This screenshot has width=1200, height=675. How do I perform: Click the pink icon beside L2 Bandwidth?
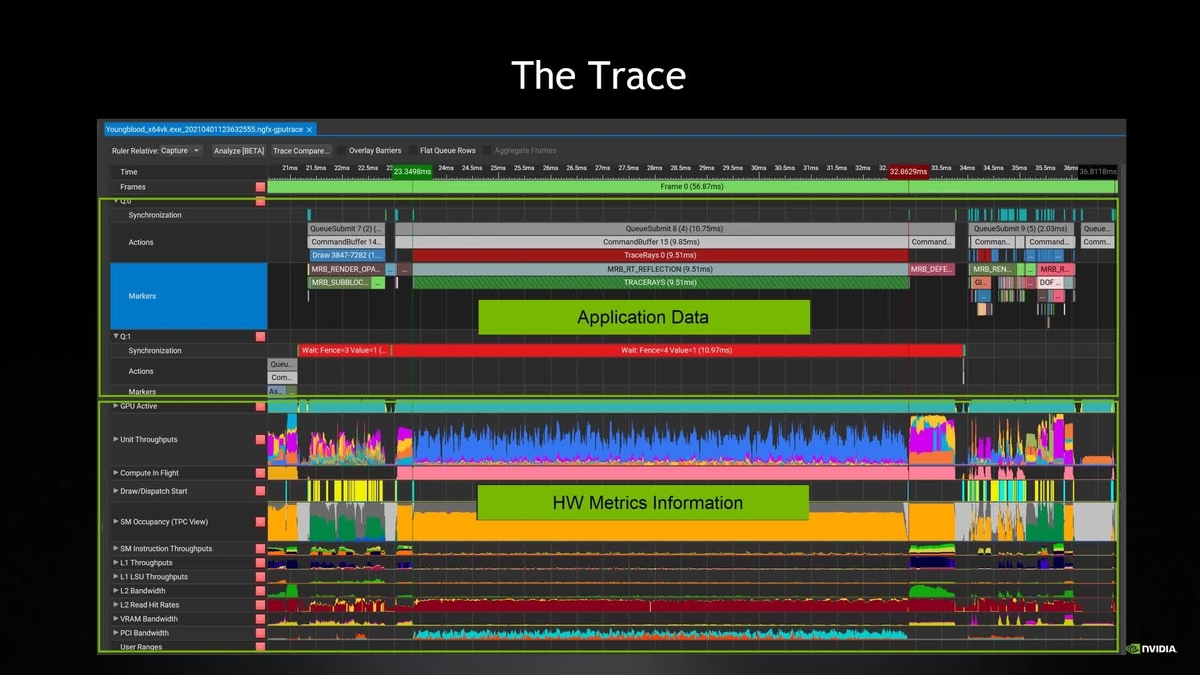pyautogui.click(x=261, y=591)
